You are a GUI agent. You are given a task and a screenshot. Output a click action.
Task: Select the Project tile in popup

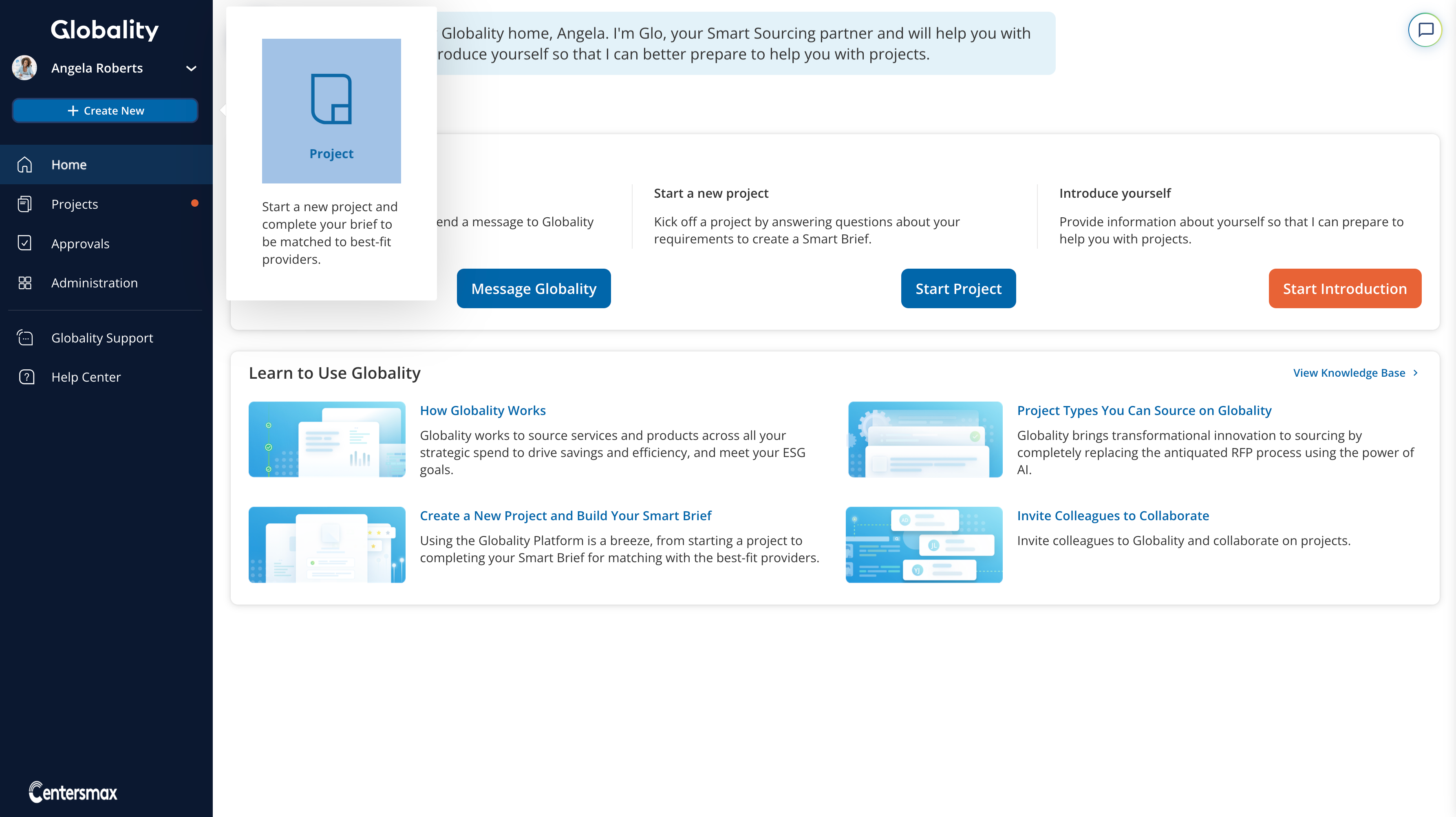331,111
